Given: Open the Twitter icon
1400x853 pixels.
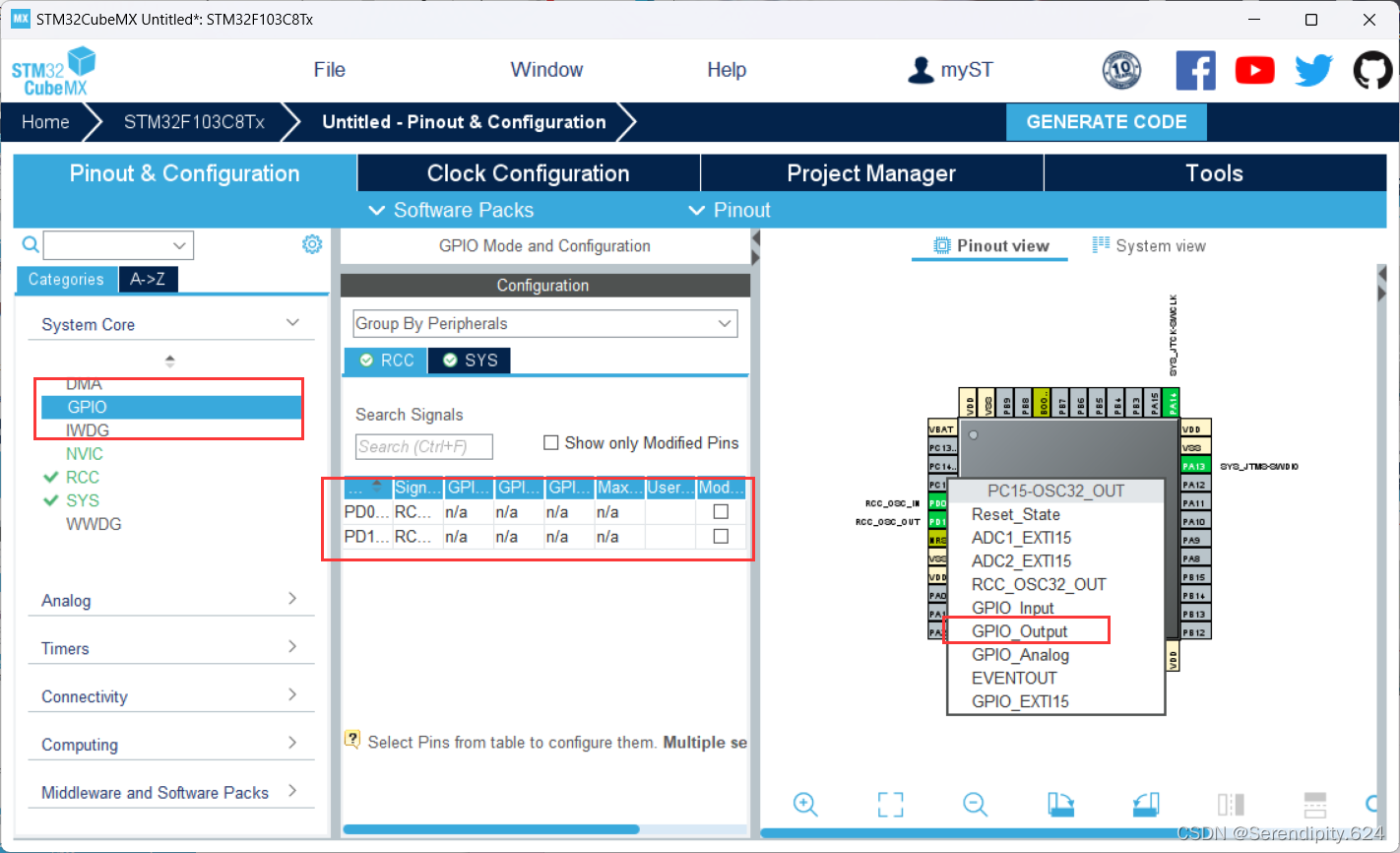Looking at the screenshot, I should click(x=1313, y=70).
